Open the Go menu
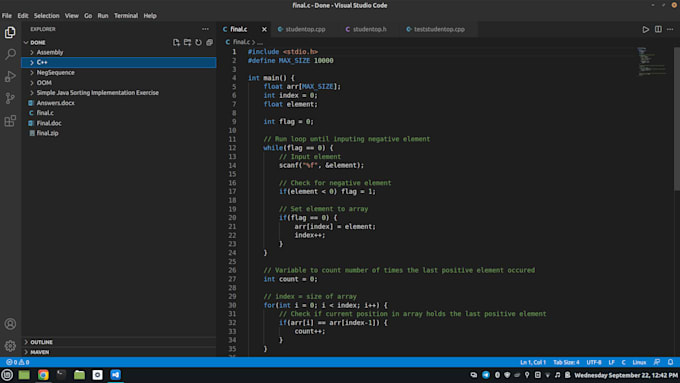 pos(88,16)
